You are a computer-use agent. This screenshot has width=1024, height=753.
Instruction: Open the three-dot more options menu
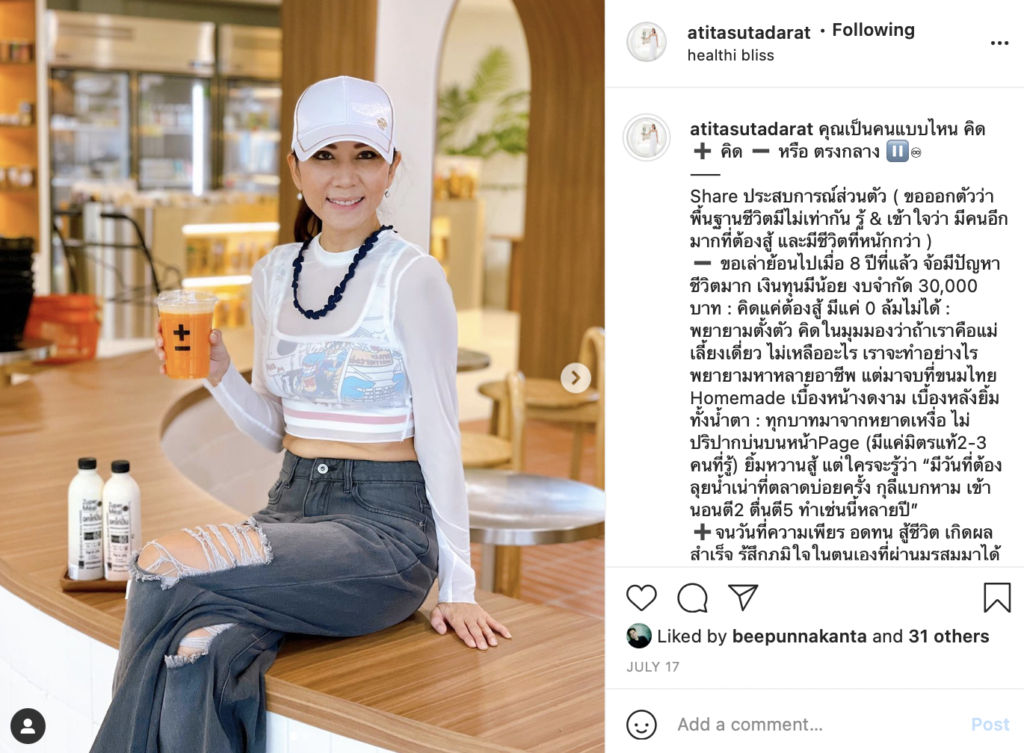(x=999, y=43)
